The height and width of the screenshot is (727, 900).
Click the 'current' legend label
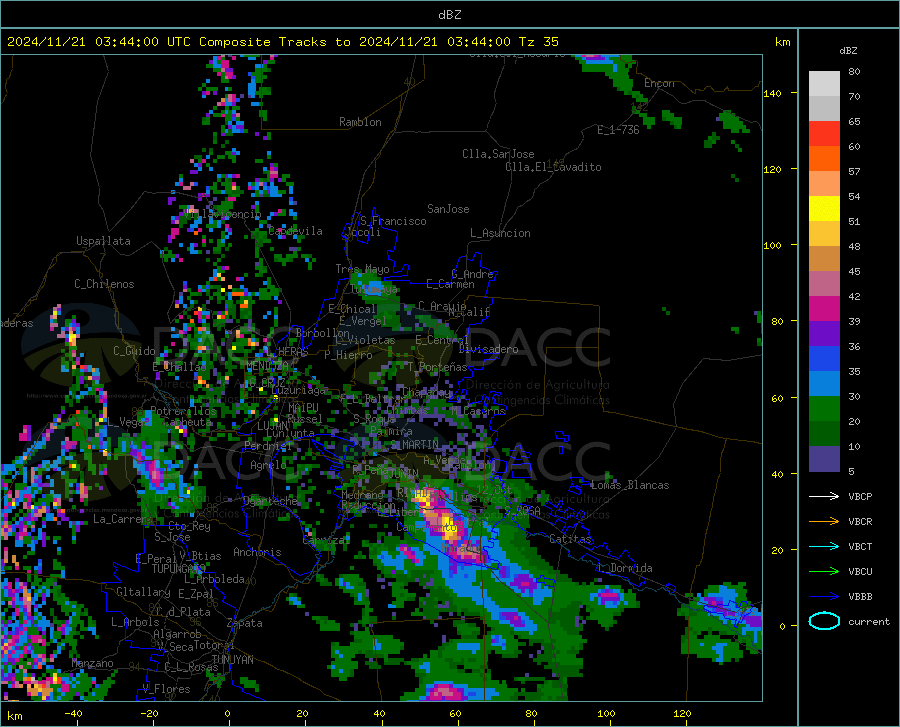point(869,621)
